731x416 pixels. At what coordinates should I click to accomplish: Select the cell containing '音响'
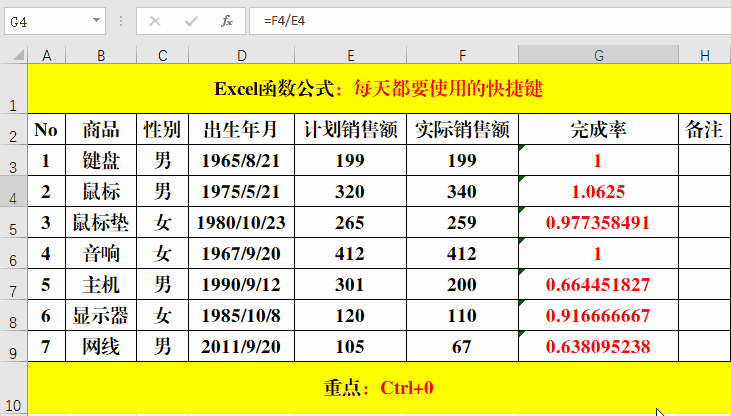pos(101,253)
